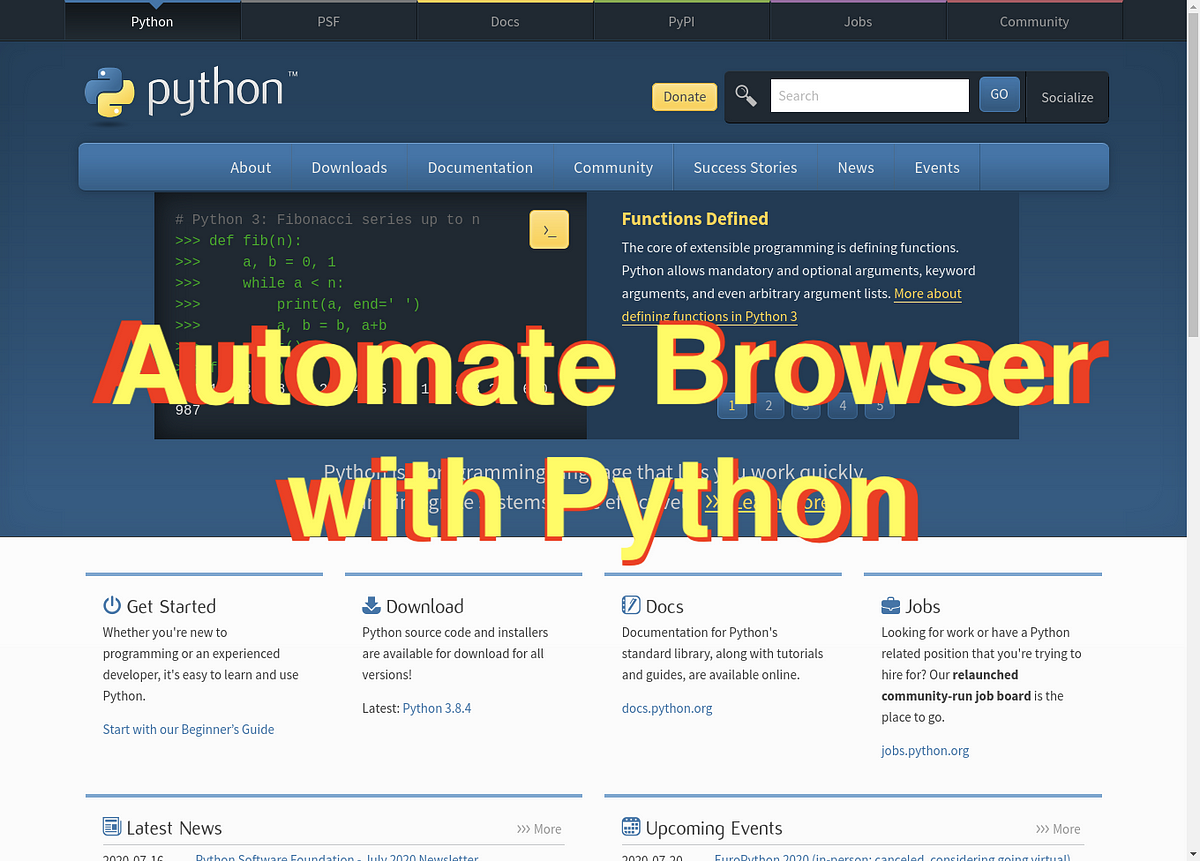
Task: Open the docs.python.org link
Action: [667, 708]
